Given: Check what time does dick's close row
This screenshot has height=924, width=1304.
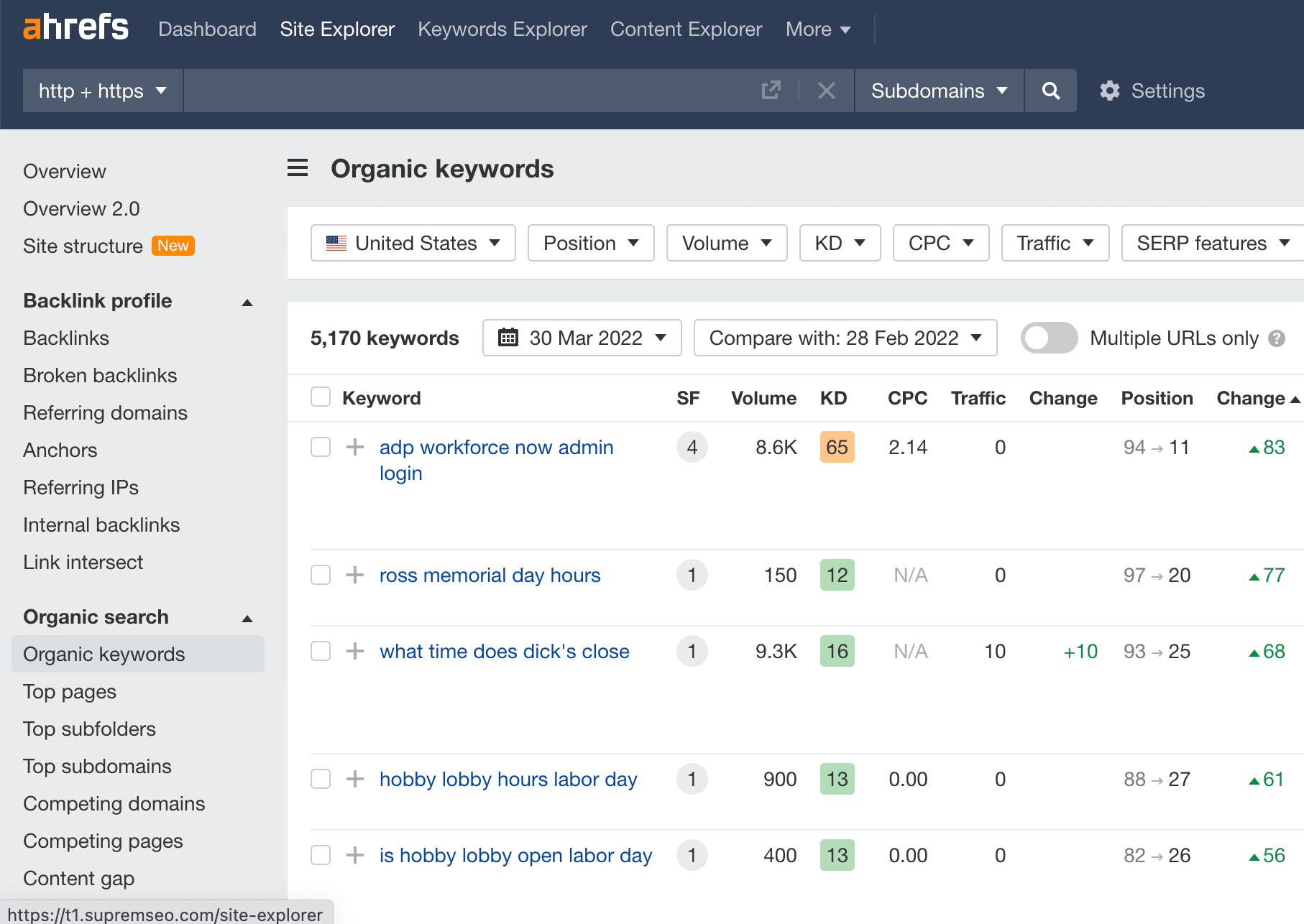Looking at the screenshot, I should click(x=321, y=651).
